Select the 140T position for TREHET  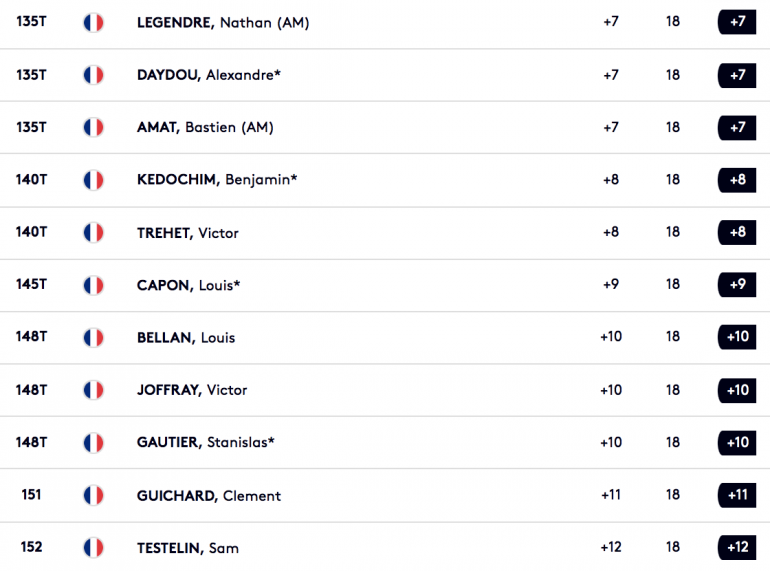(31, 232)
